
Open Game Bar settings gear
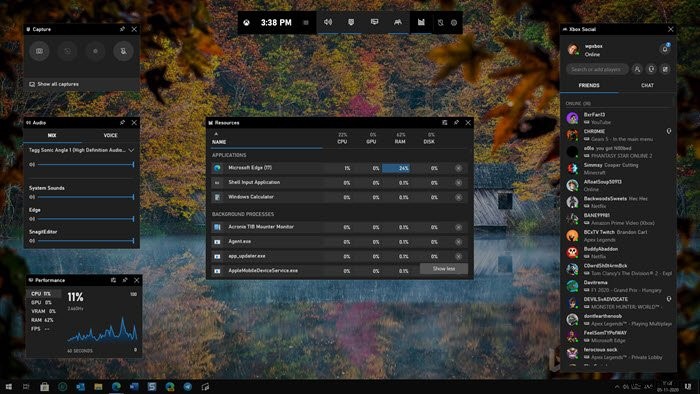(454, 23)
